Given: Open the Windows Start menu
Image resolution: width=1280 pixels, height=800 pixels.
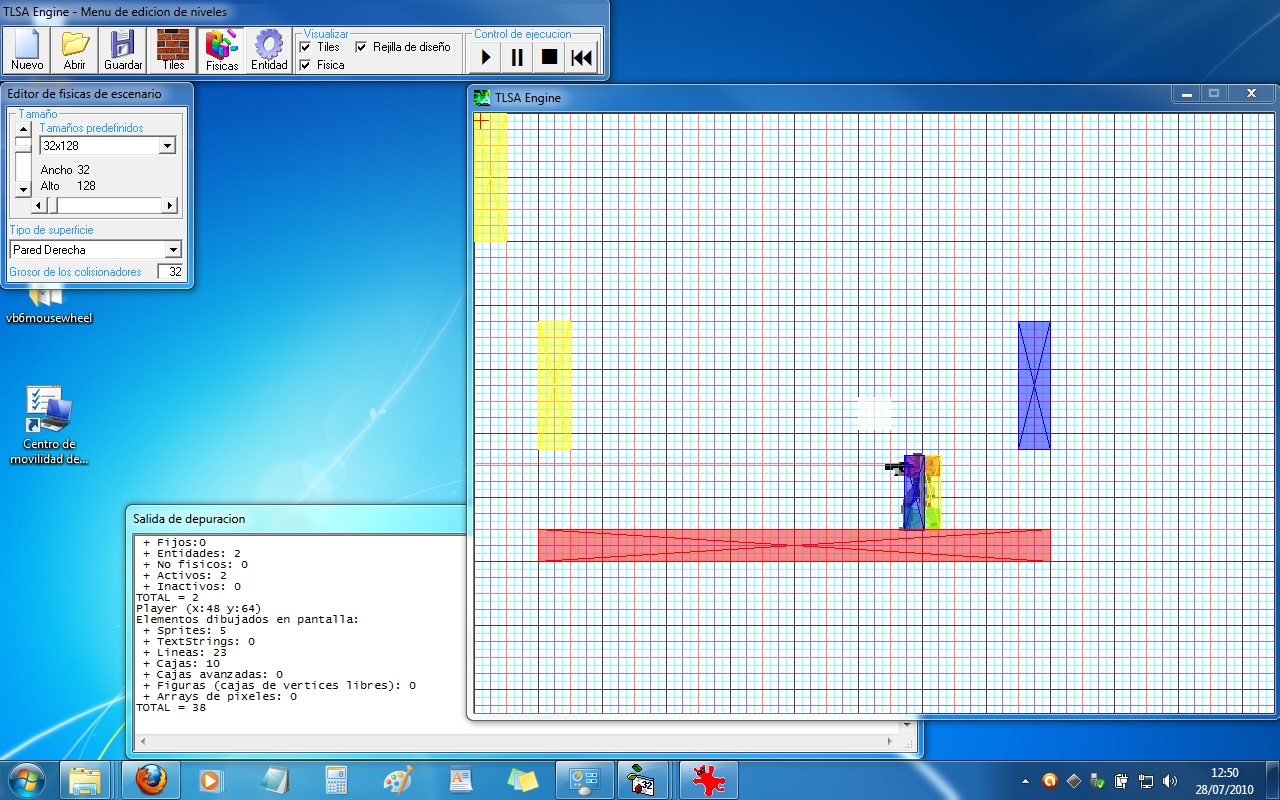Looking at the screenshot, I should tap(26, 780).
